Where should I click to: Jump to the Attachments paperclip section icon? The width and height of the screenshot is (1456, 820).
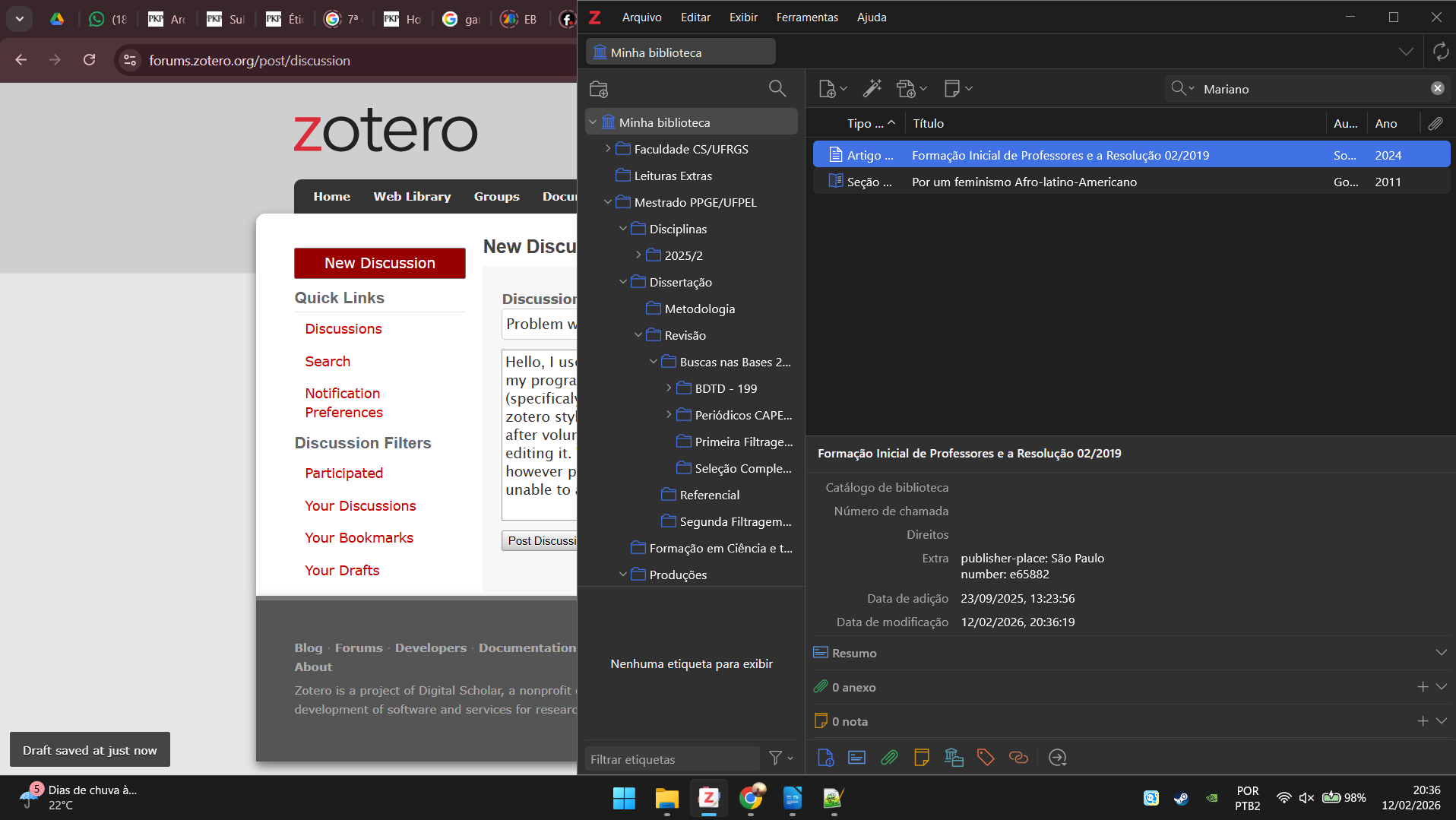tap(889, 758)
